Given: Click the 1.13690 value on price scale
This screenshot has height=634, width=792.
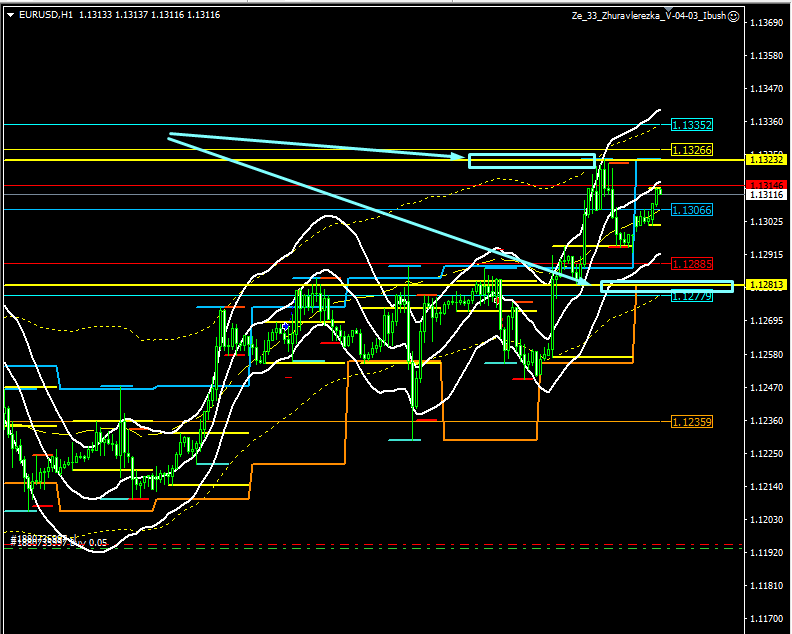Looking at the screenshot, I should (x=766, y=22).
